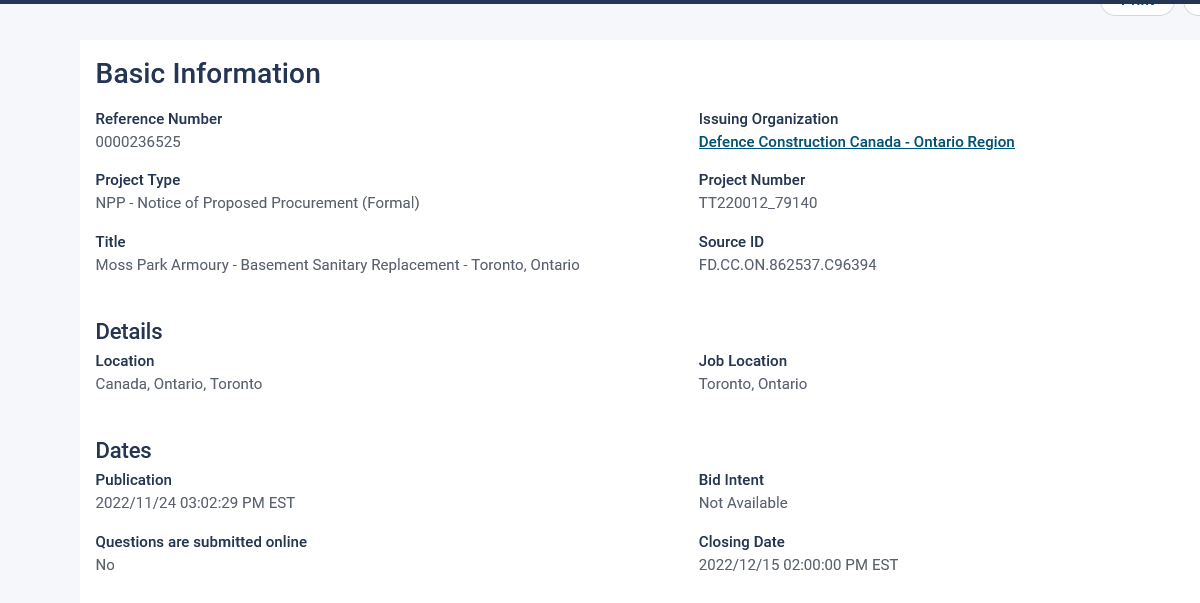Click the Closing Date label
Image resolution: width=1200 pixels, height=603 pixels.
coord(742,542)
